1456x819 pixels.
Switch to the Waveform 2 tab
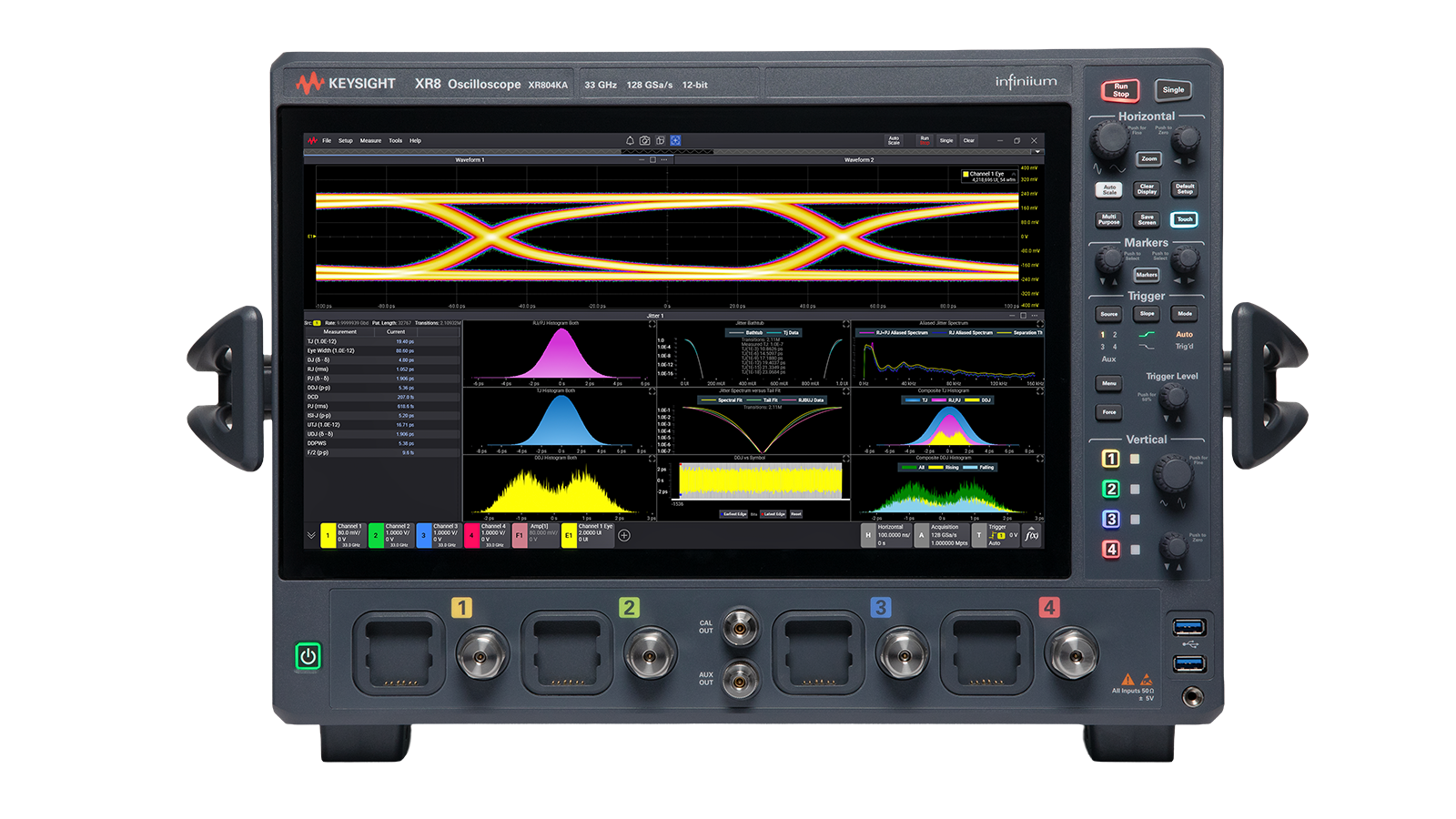tap(859, 160)
